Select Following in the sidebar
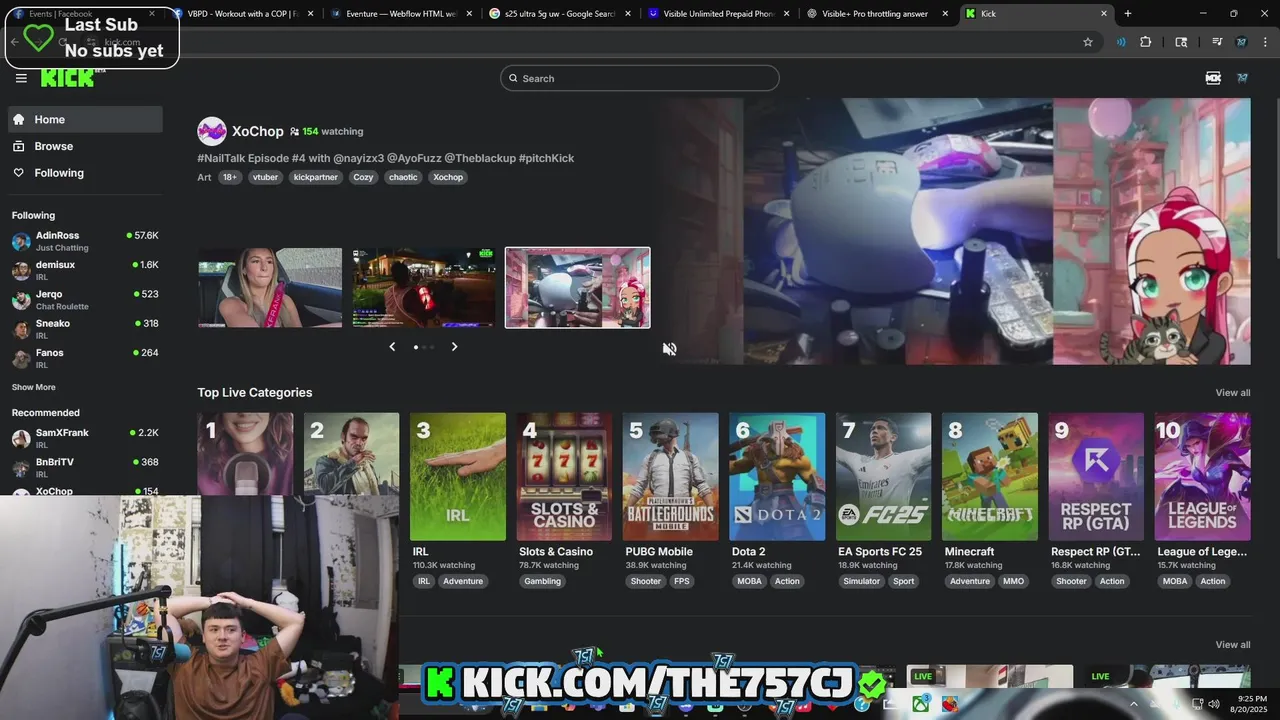This screenshot has height=720, width=1280. click(85, 173)
